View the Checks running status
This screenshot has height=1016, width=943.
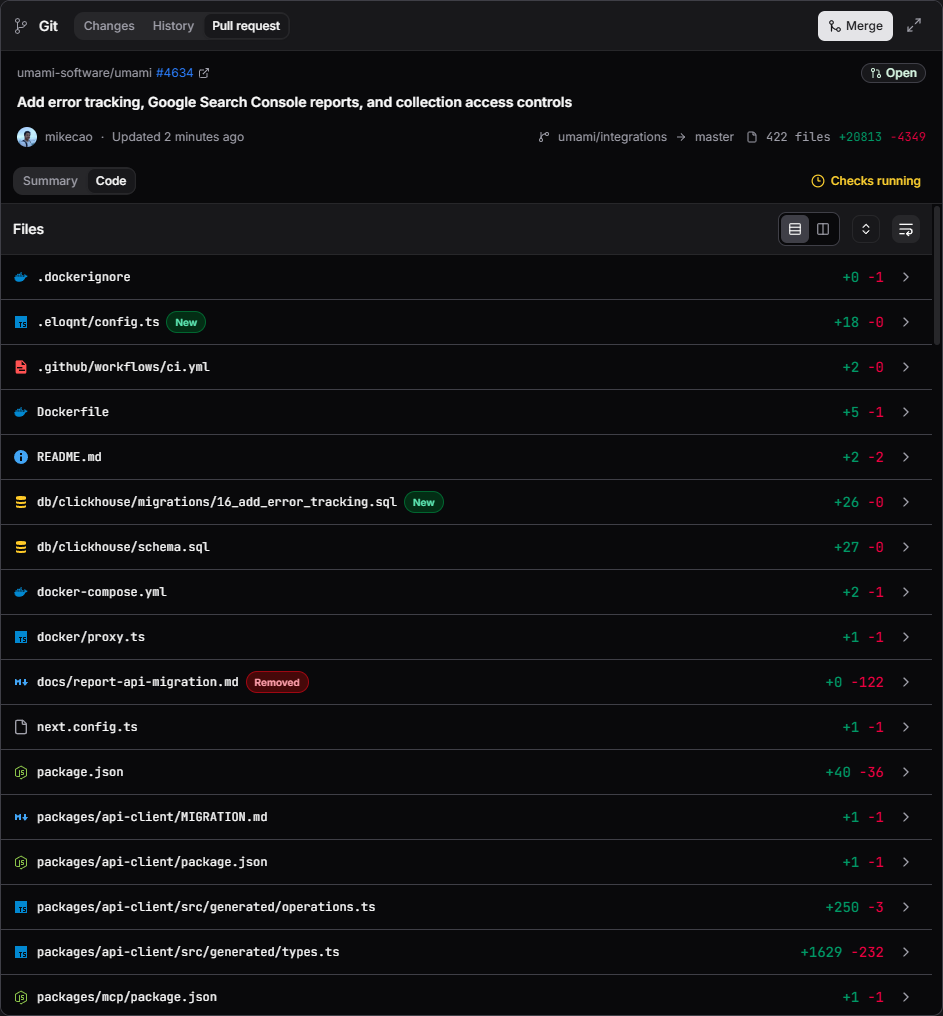pos(866,181)
